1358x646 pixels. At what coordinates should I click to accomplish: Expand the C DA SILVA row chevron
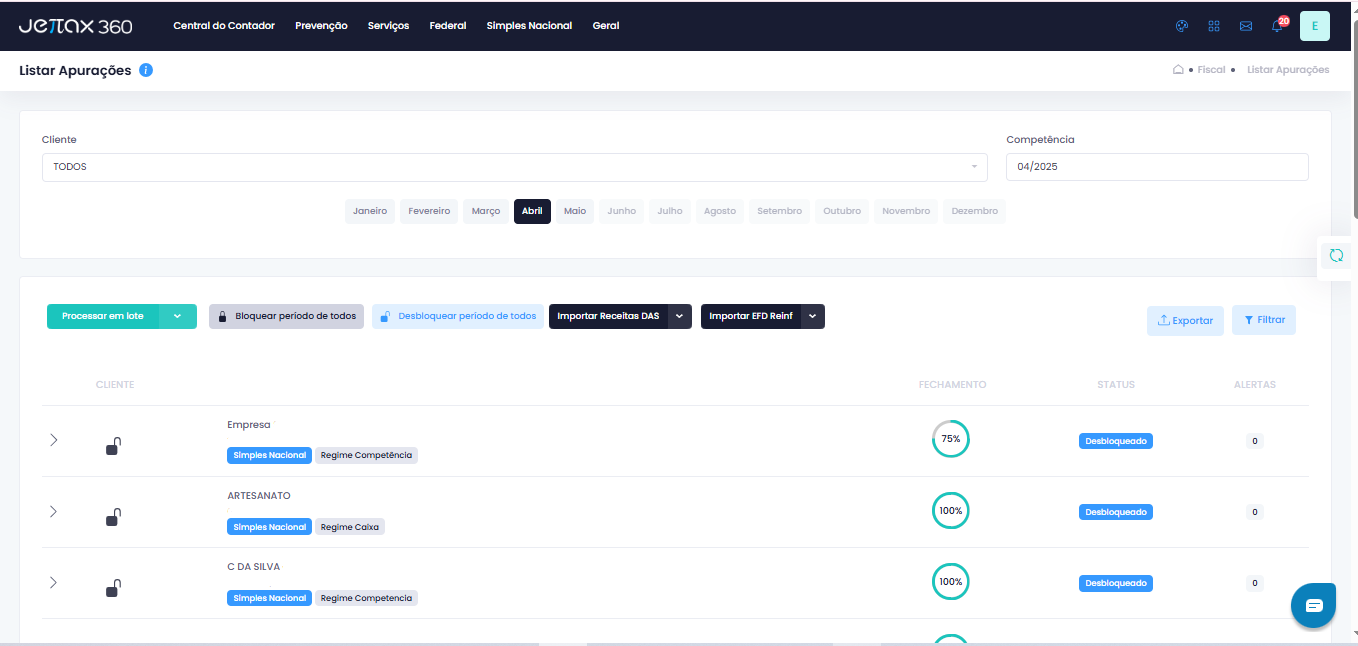(54, 582)
